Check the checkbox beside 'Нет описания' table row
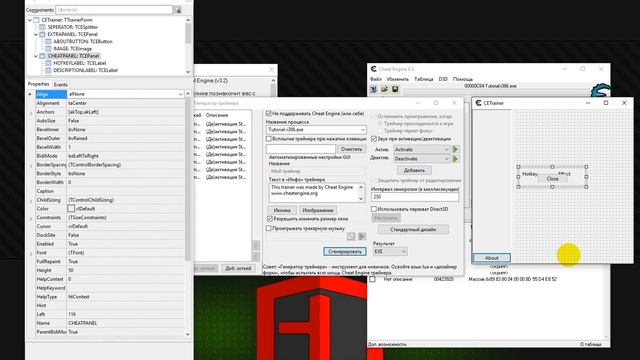 pos(373,279)
